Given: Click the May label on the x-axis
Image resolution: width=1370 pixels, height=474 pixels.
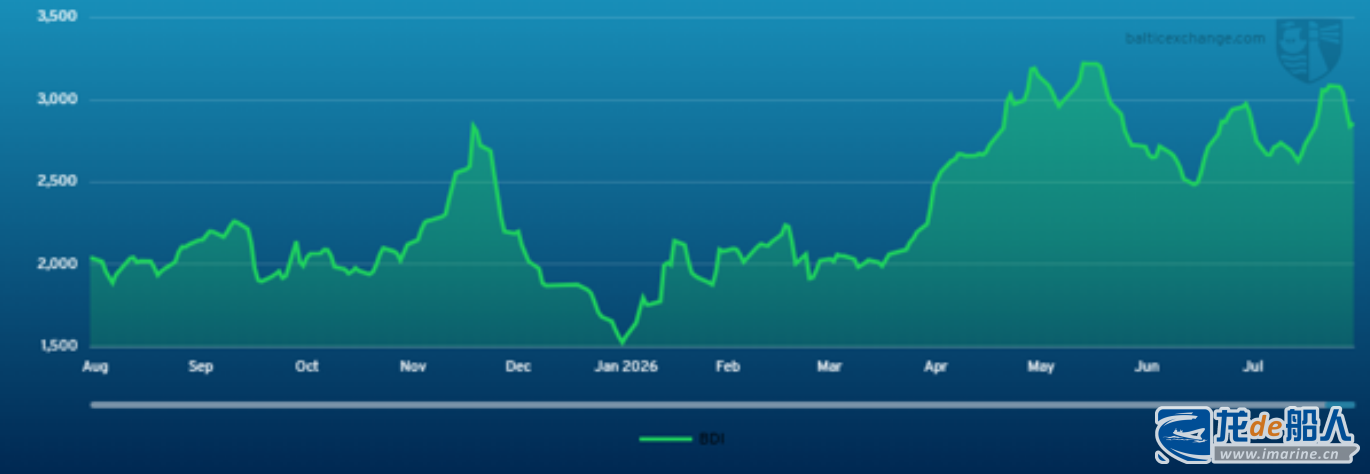Looking at the screenshot, I should pyautogui.click(x=1041, y=367).
